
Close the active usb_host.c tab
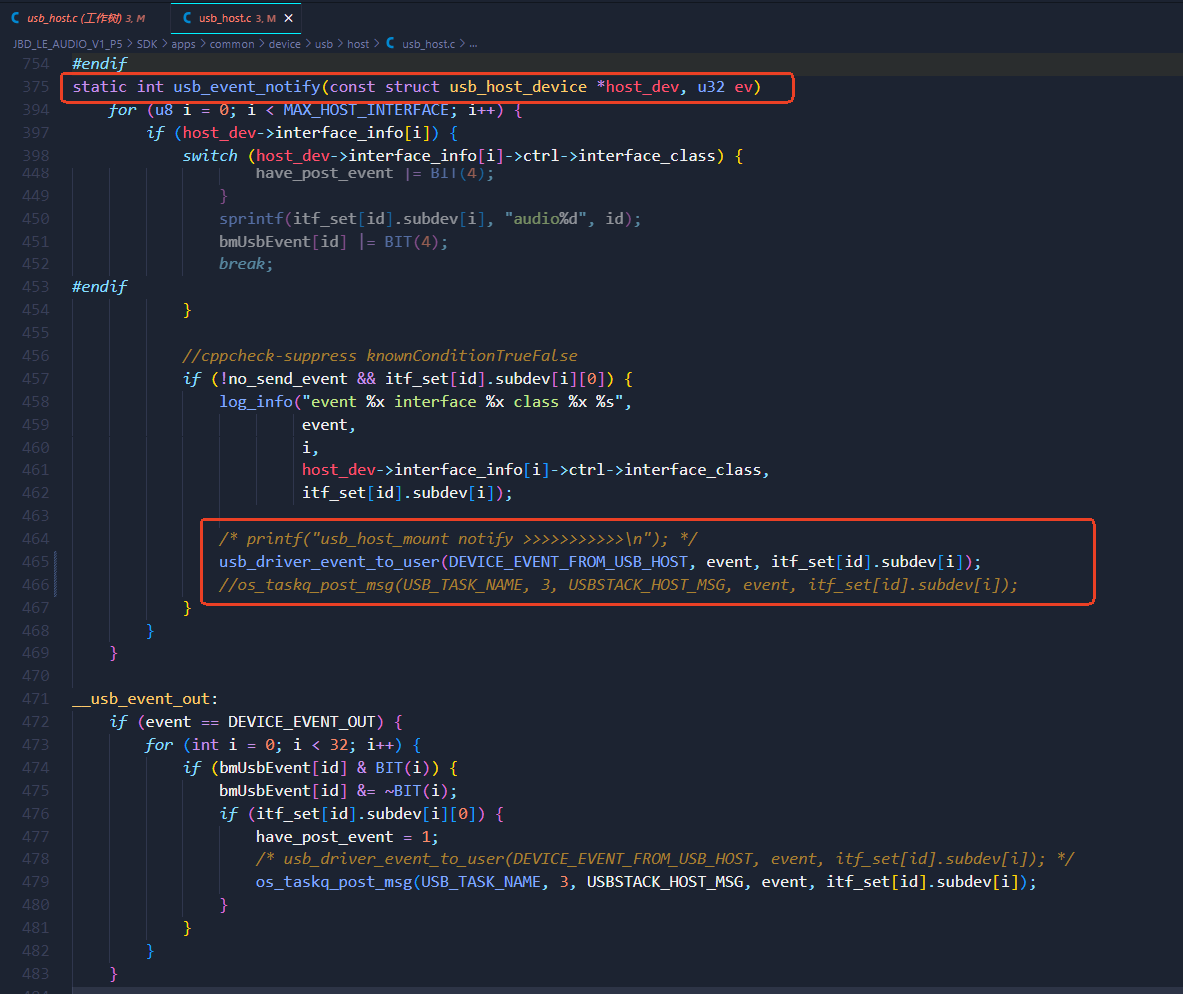coord(288,18)
